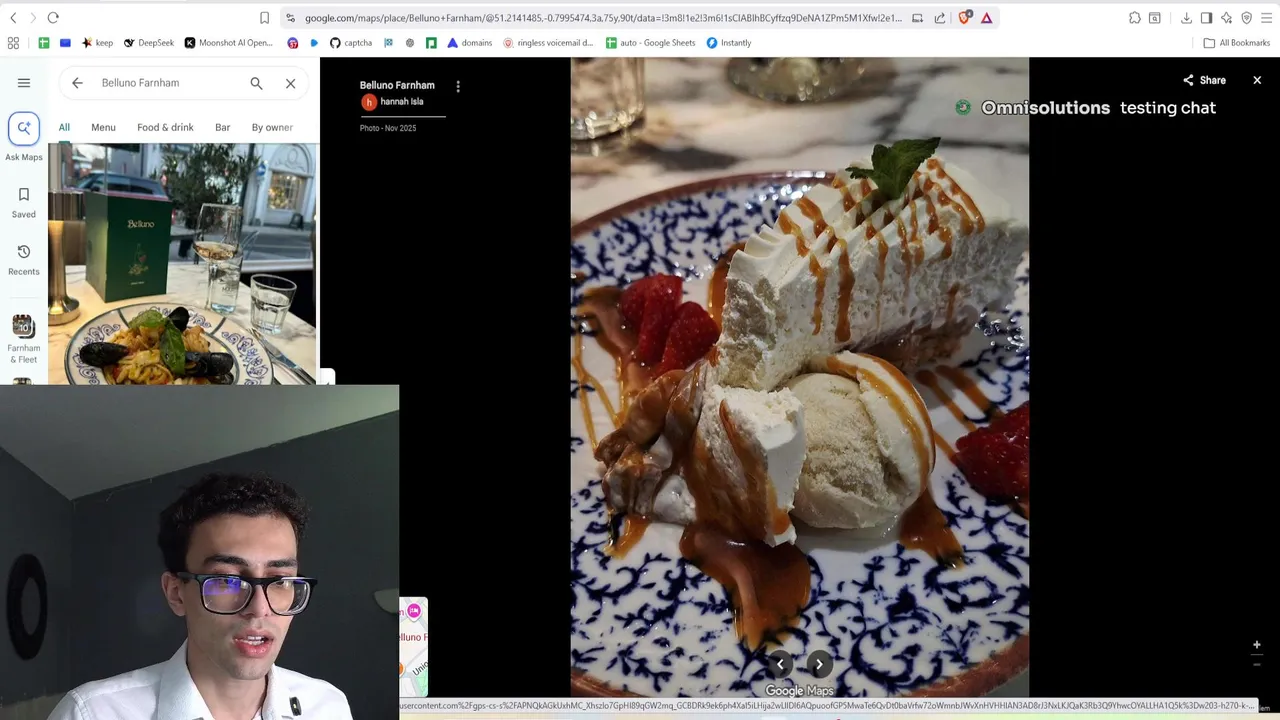Open the three-dot menu beside Belluno Farnham
Screen dimensions: 1280x720
pos(458,87)
